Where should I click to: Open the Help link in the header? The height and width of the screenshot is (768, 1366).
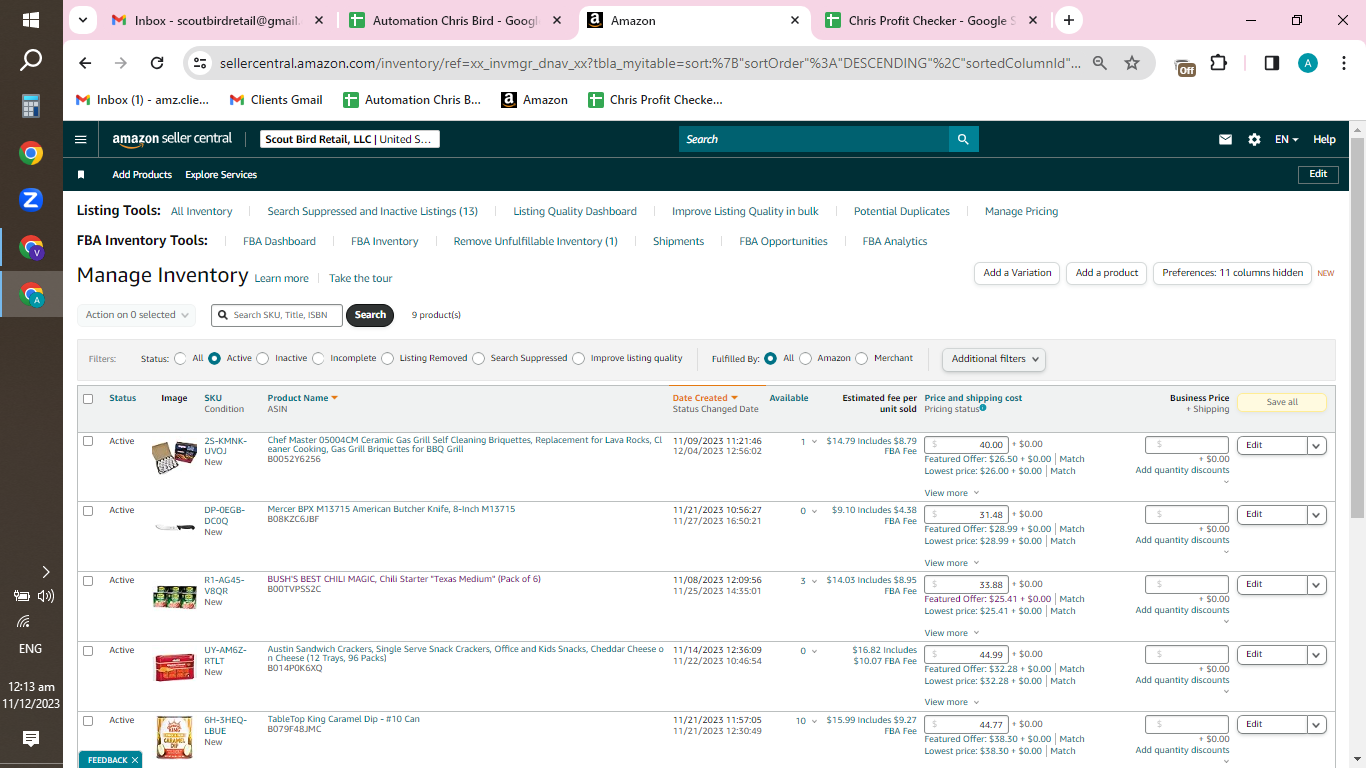pyautogui.click(x=1324, y=140)
